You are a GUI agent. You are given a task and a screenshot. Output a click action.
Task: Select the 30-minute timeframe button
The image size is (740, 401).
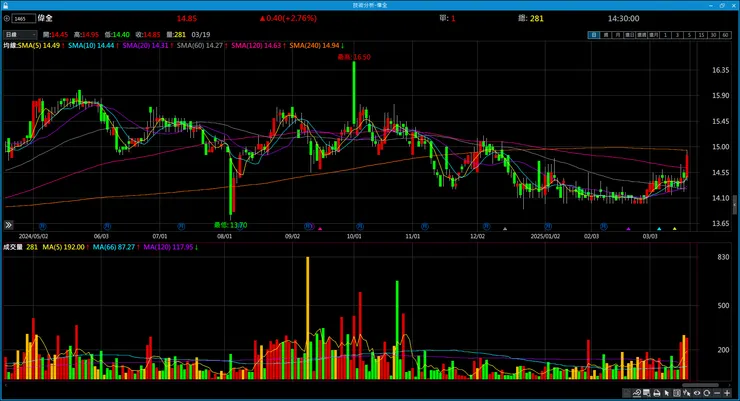(713, 35)
